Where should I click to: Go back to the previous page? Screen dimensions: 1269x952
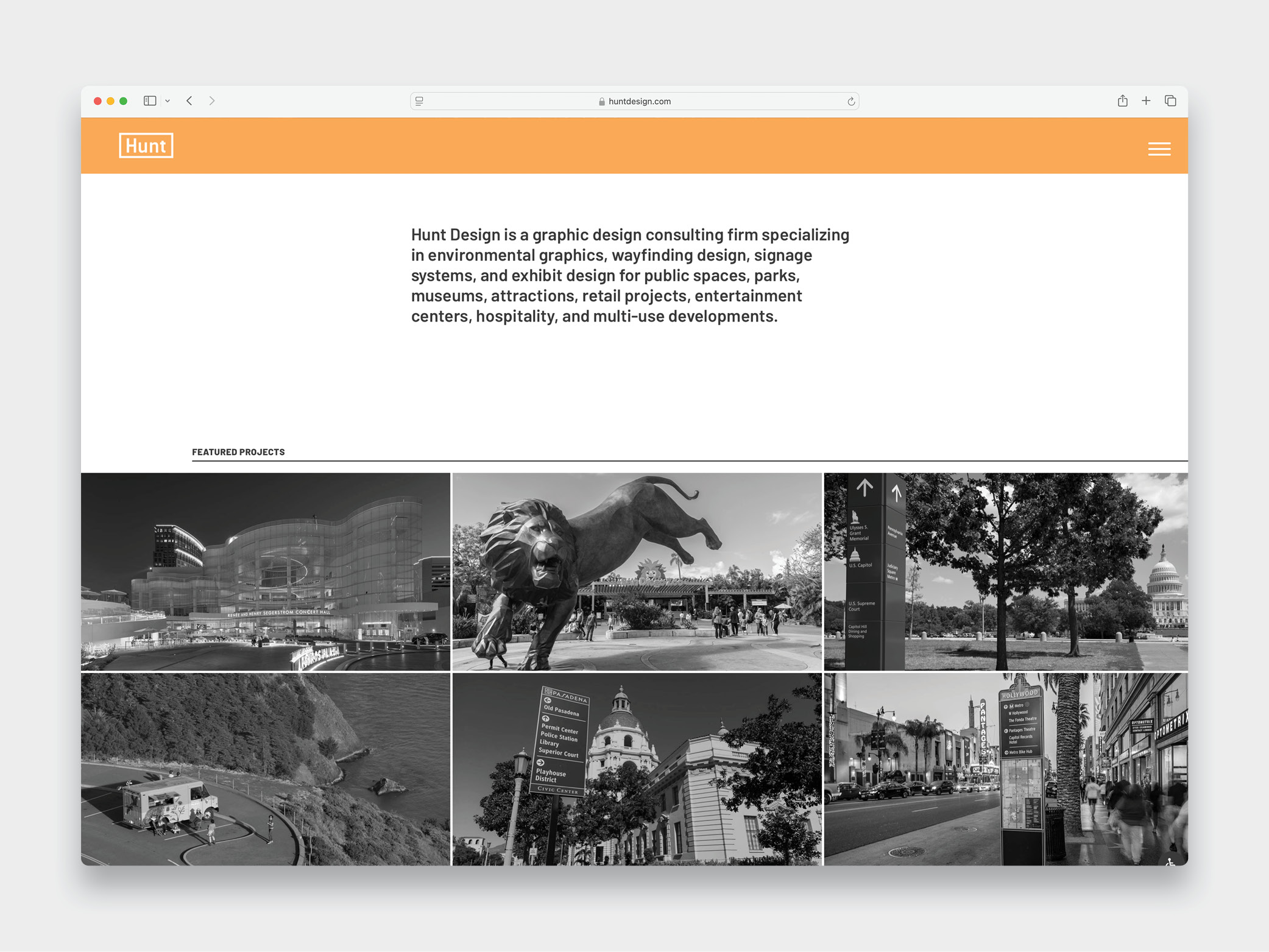pyautogui.click(x=189, y=101)
